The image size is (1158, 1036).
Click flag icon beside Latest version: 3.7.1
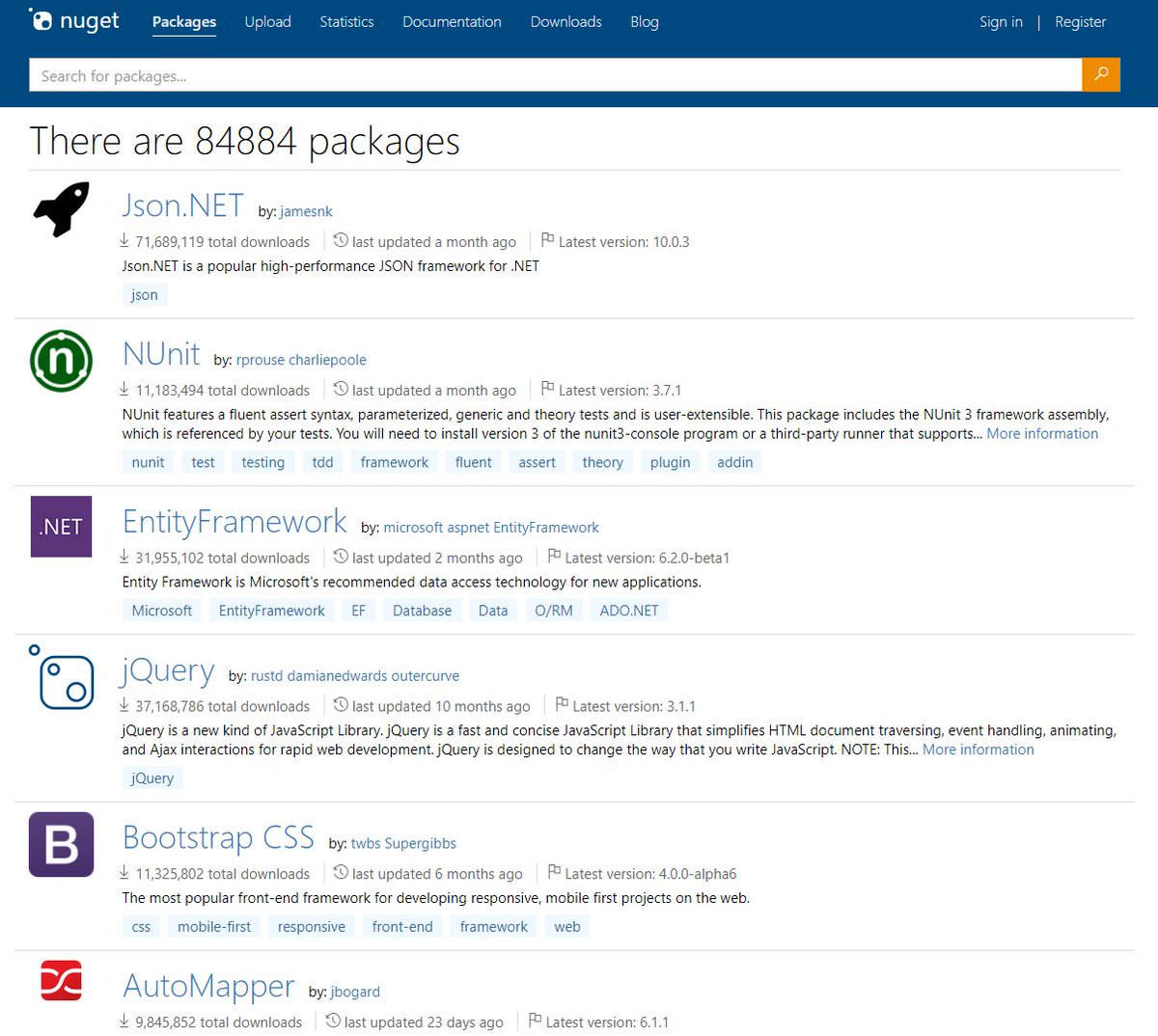pyautogui.click(x=547, y=389)
